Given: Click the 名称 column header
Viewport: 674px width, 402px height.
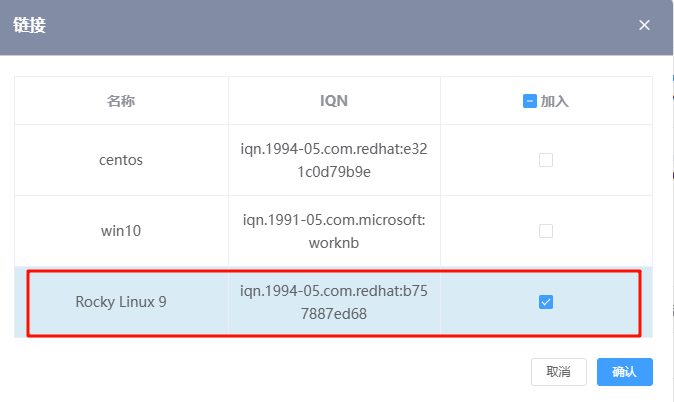Looking at the screenshot, I should click(x=121, y=101).
